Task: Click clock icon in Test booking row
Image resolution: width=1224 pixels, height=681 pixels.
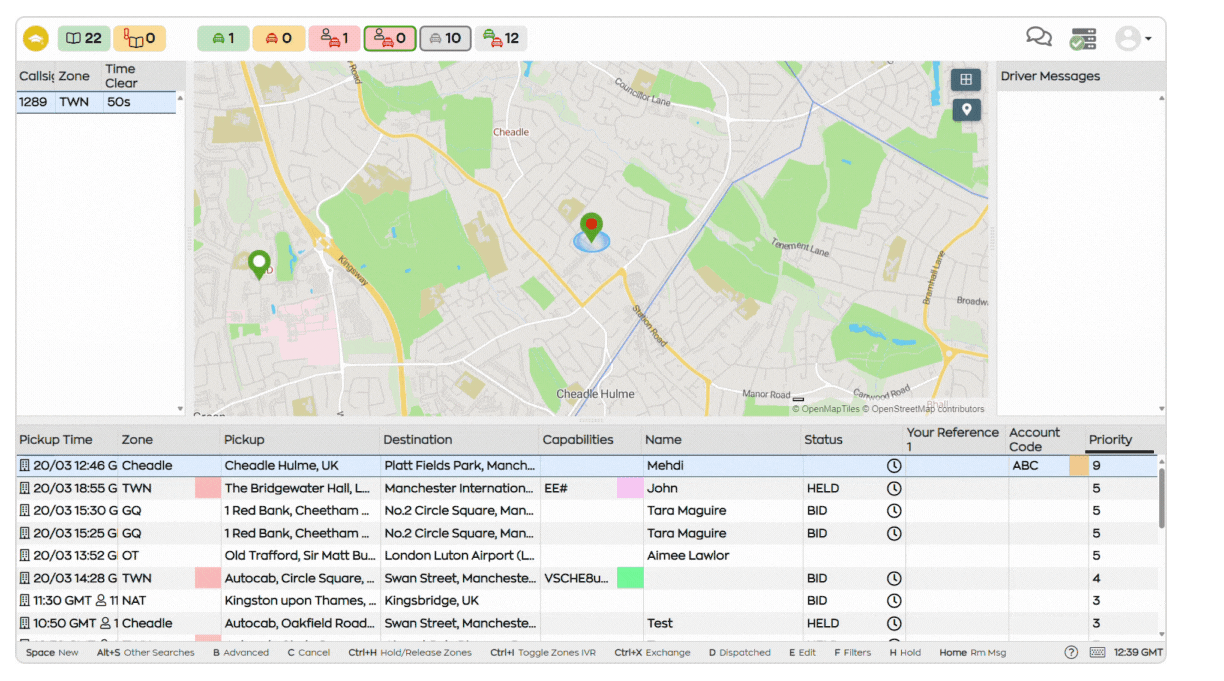Action: 894,623
